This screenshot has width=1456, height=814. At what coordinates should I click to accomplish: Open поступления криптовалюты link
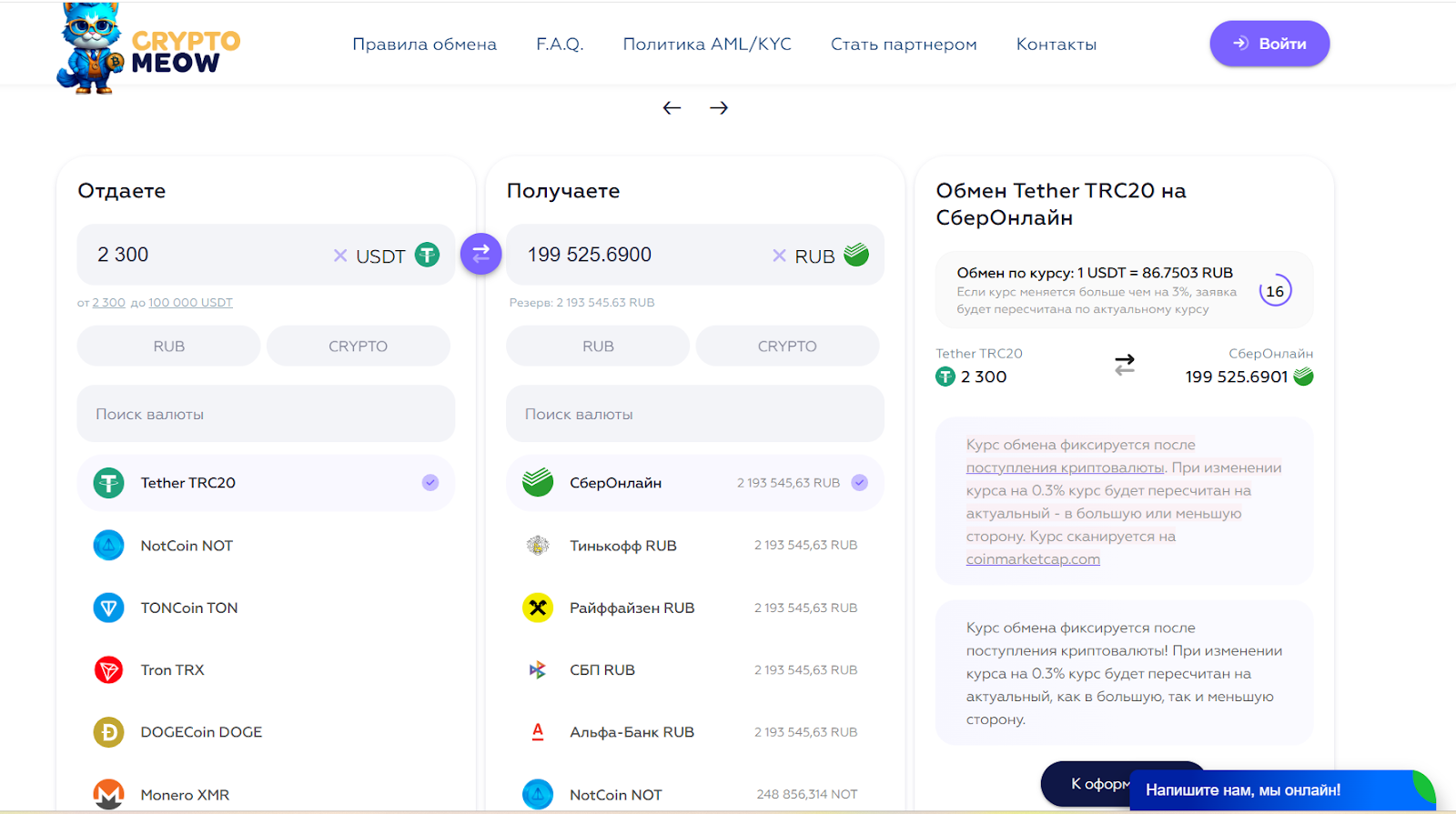coord(1066,467)
